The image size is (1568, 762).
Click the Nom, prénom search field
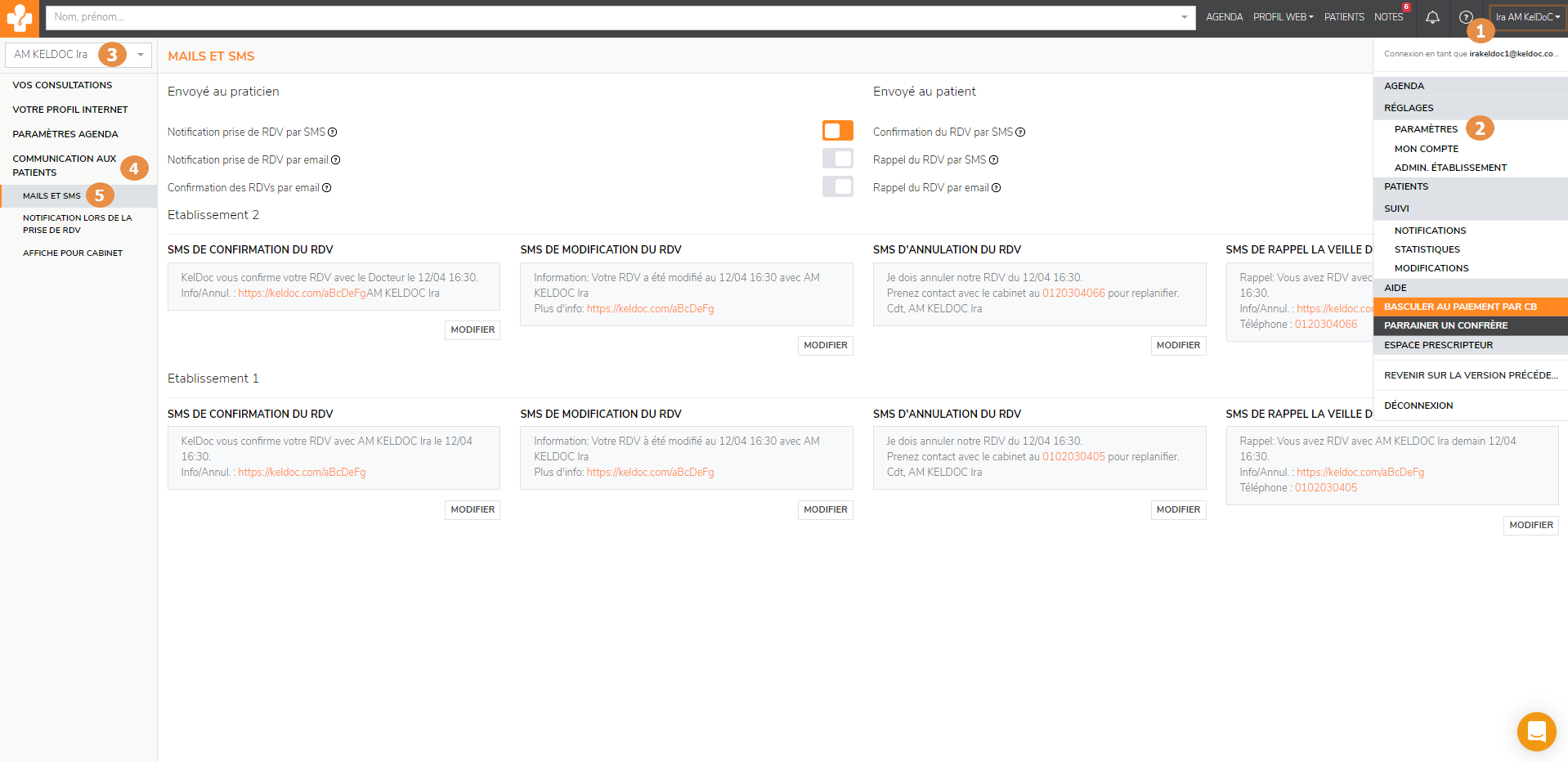coord(613,17)
